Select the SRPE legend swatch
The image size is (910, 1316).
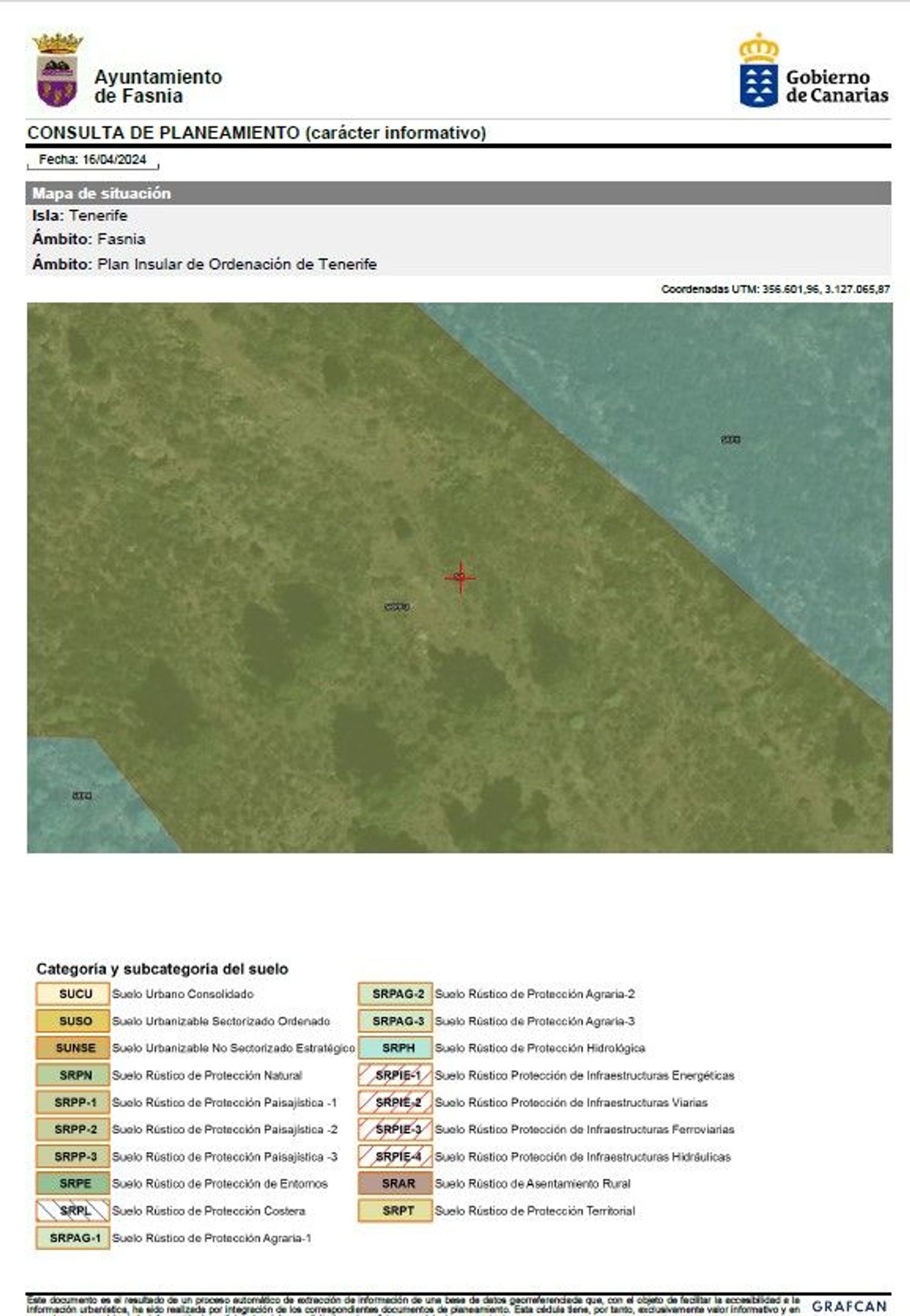coord(73,1183)
